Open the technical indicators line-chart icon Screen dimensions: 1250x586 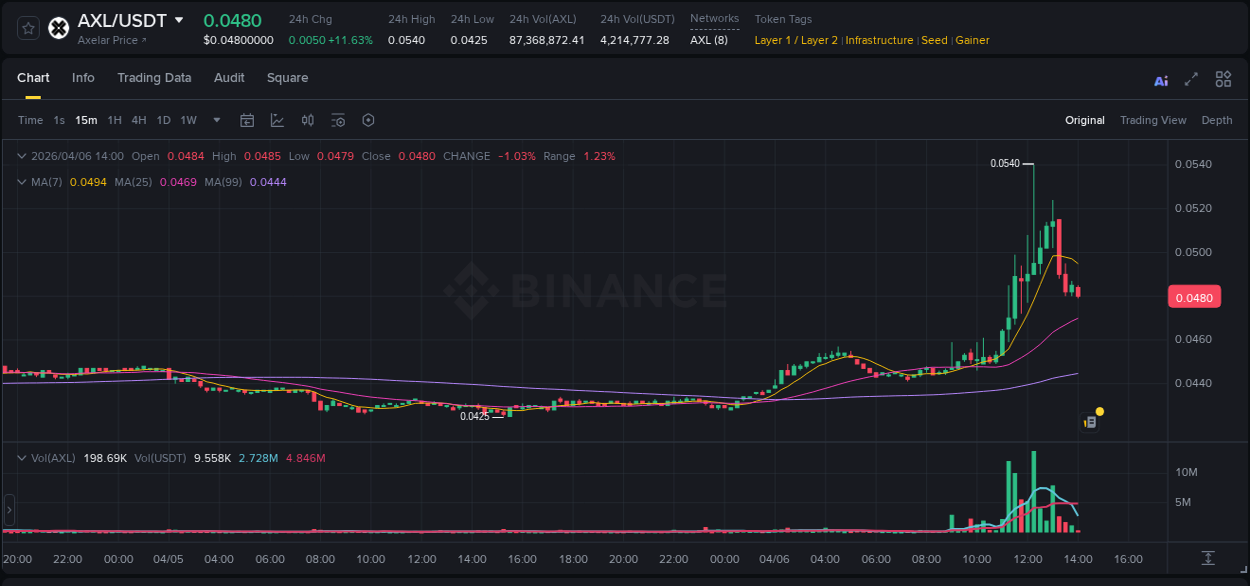277,120
